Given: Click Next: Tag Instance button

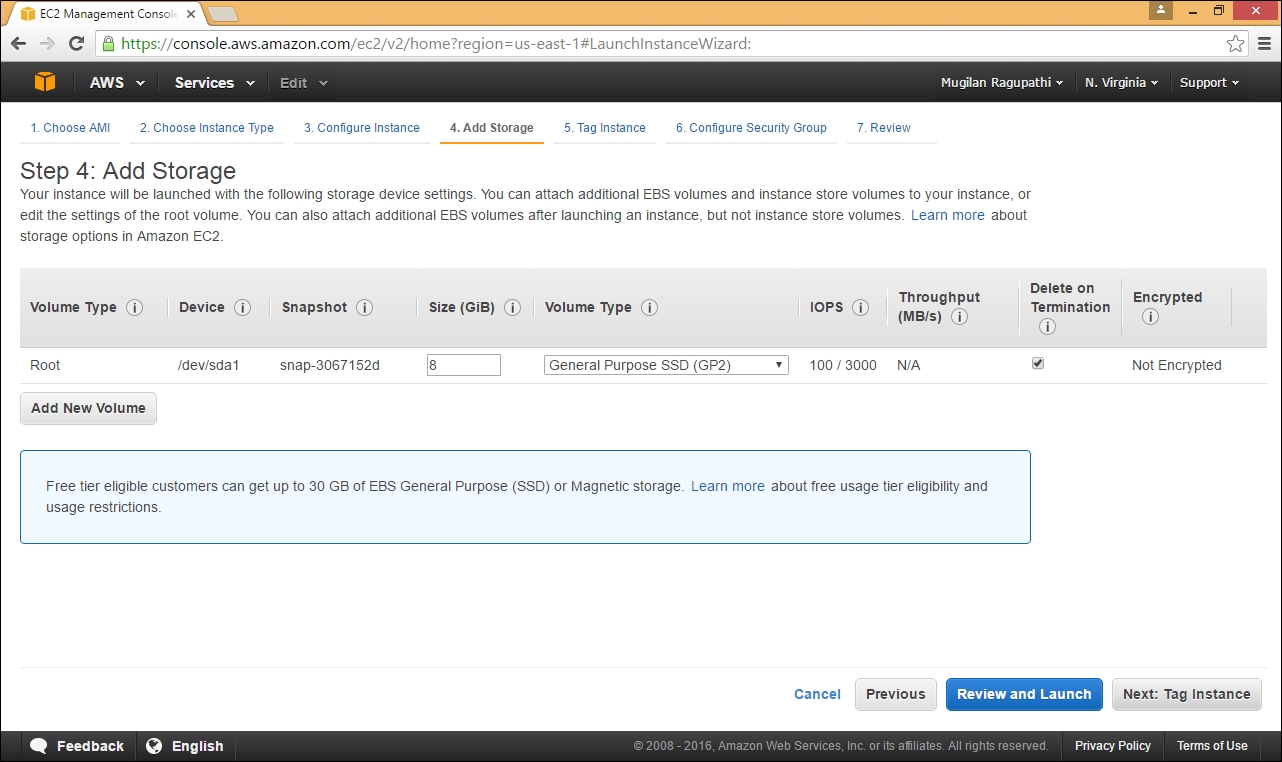Looking at the screenshot, I should [1187, 694].
